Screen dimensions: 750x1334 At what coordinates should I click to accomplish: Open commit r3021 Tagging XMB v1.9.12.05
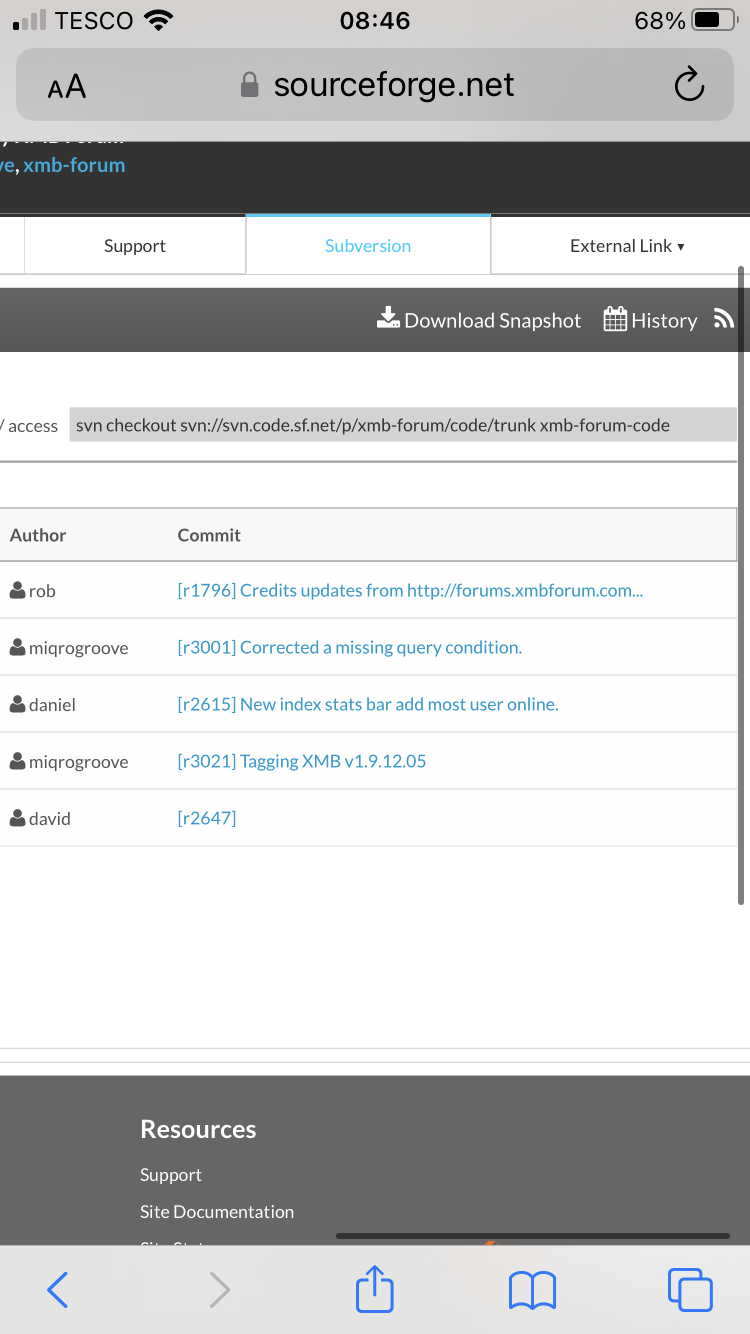pyautogui.click(x=302, y=762)
